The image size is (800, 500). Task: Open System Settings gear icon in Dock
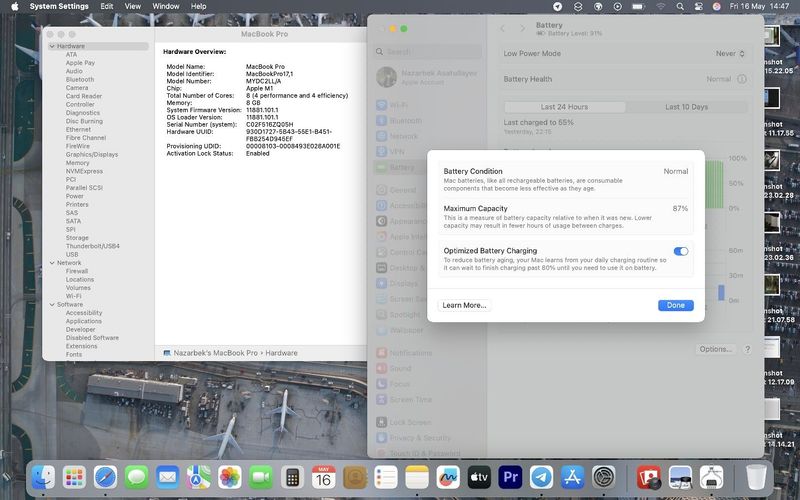point(604,478)
